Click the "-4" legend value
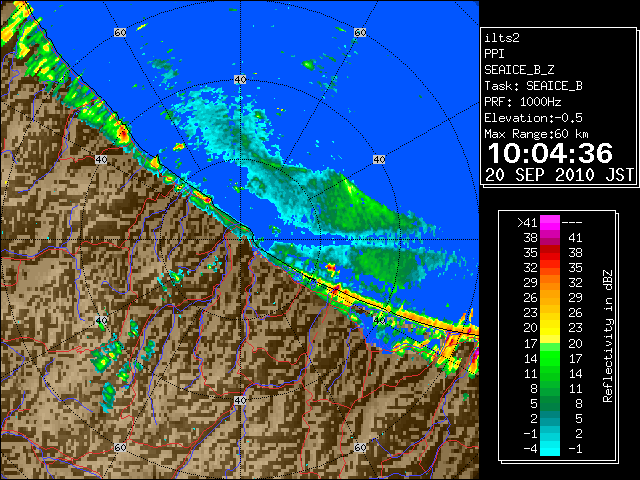The image size is (640, 480). (530, 449)
